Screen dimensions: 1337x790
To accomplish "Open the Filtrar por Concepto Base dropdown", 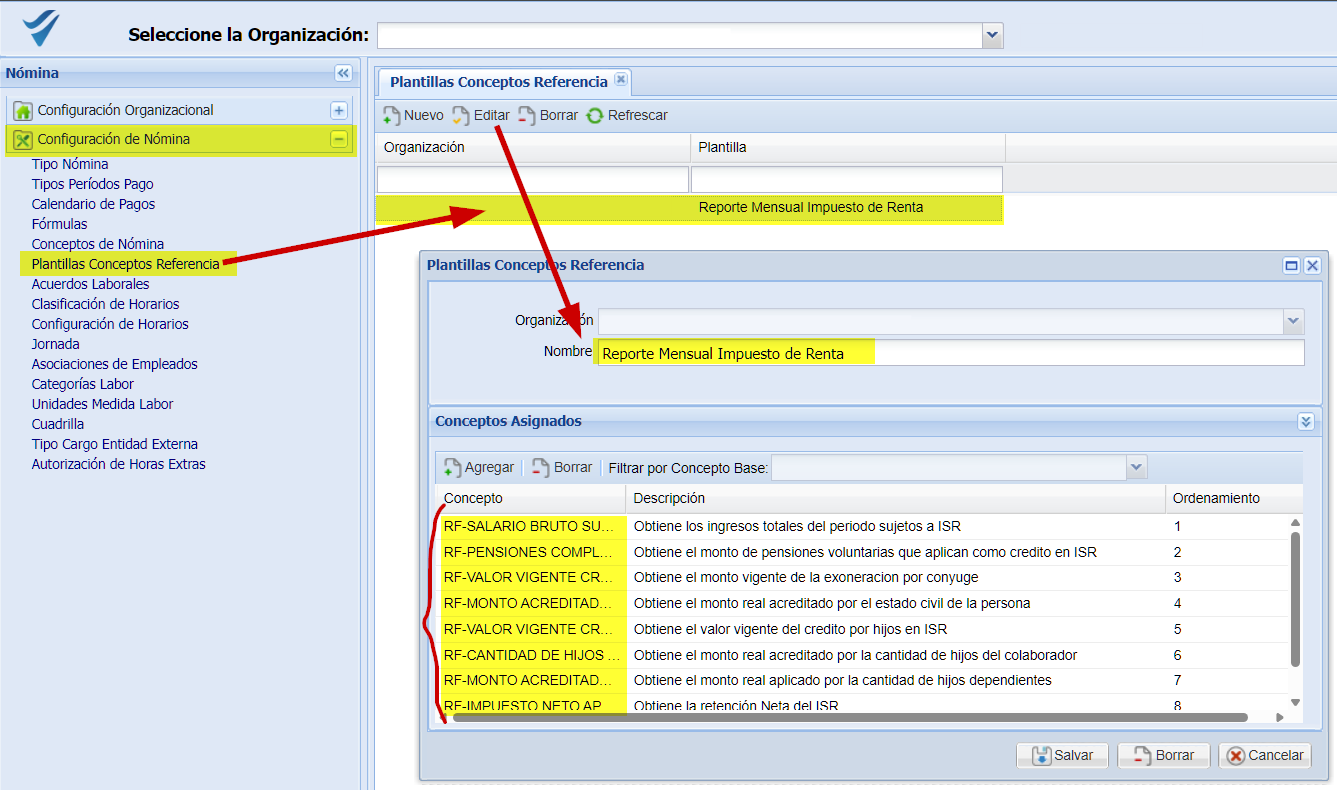I will [x=1135, y=467].
